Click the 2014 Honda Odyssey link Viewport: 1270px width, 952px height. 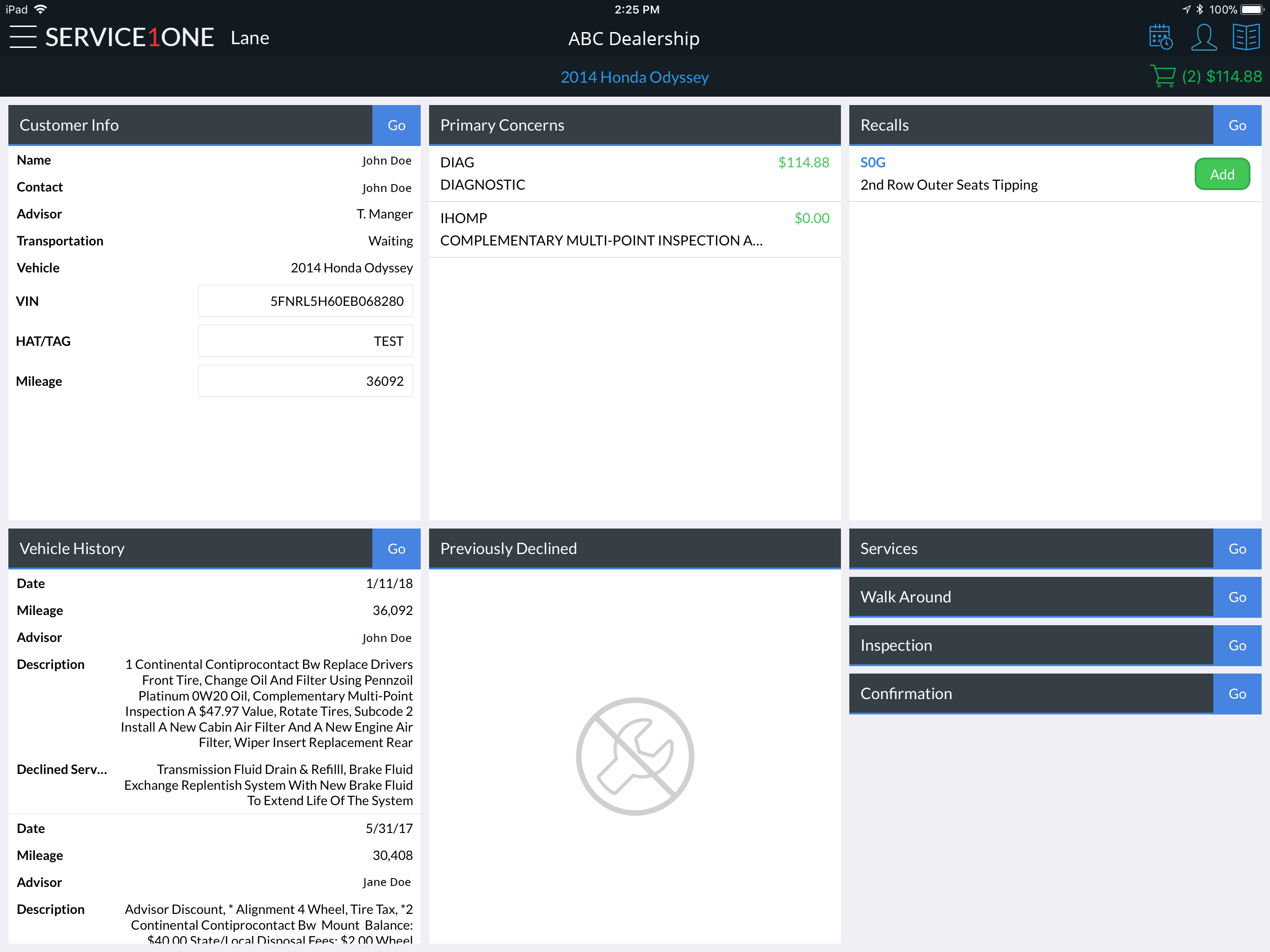tap(635, 77)
